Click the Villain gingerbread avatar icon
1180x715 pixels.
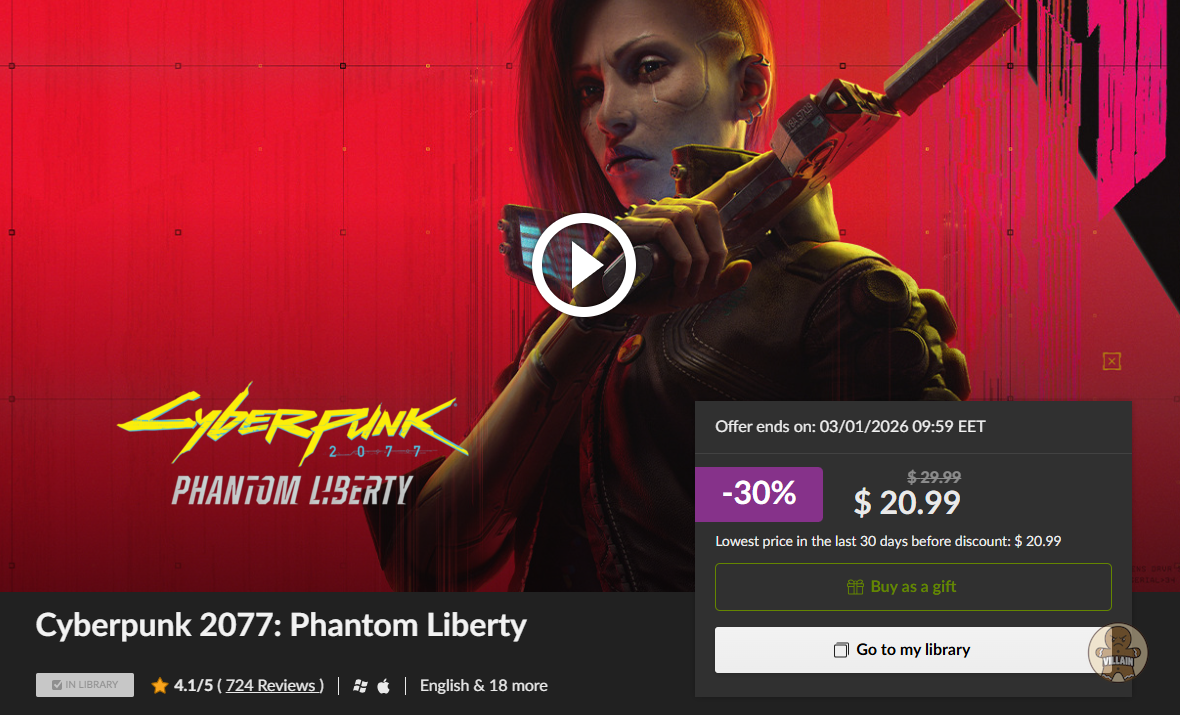point(1118,652)
